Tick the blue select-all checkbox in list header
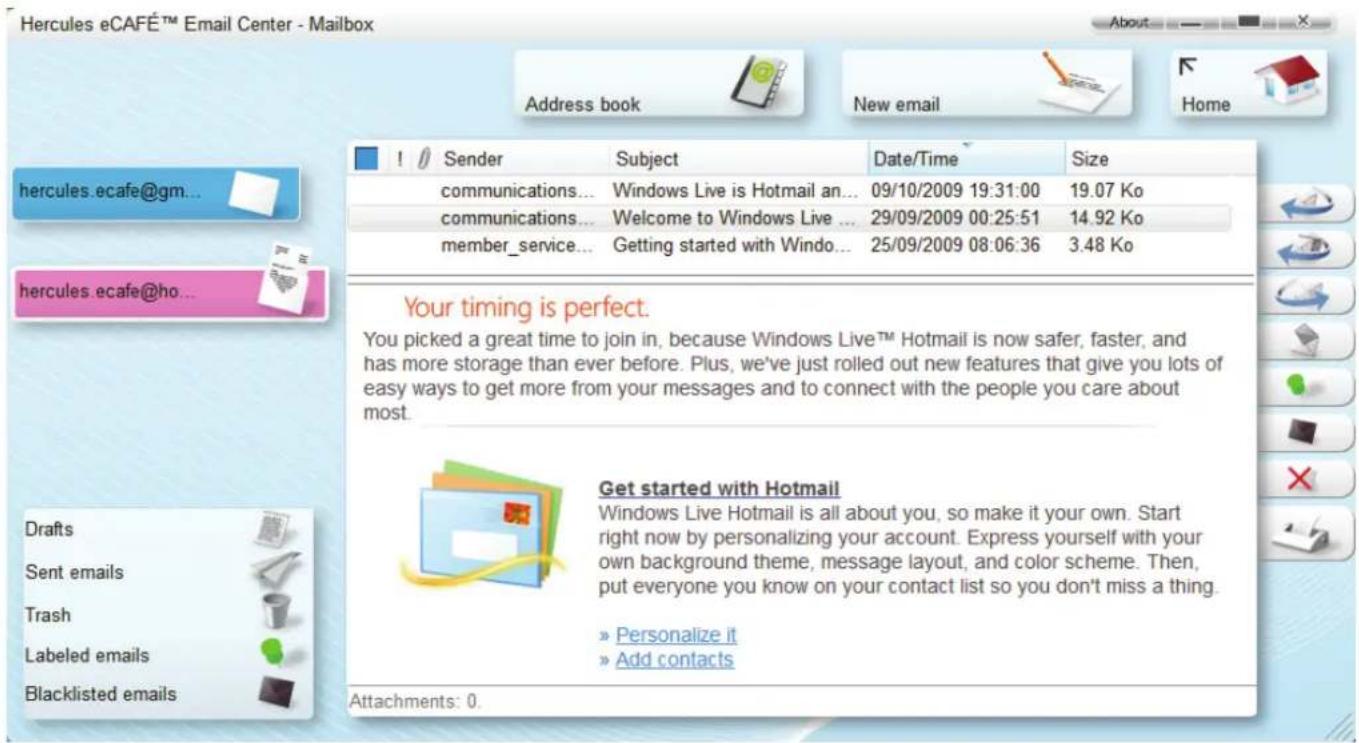The height and width of the screenshot is (743, 1359). point(367,159)
